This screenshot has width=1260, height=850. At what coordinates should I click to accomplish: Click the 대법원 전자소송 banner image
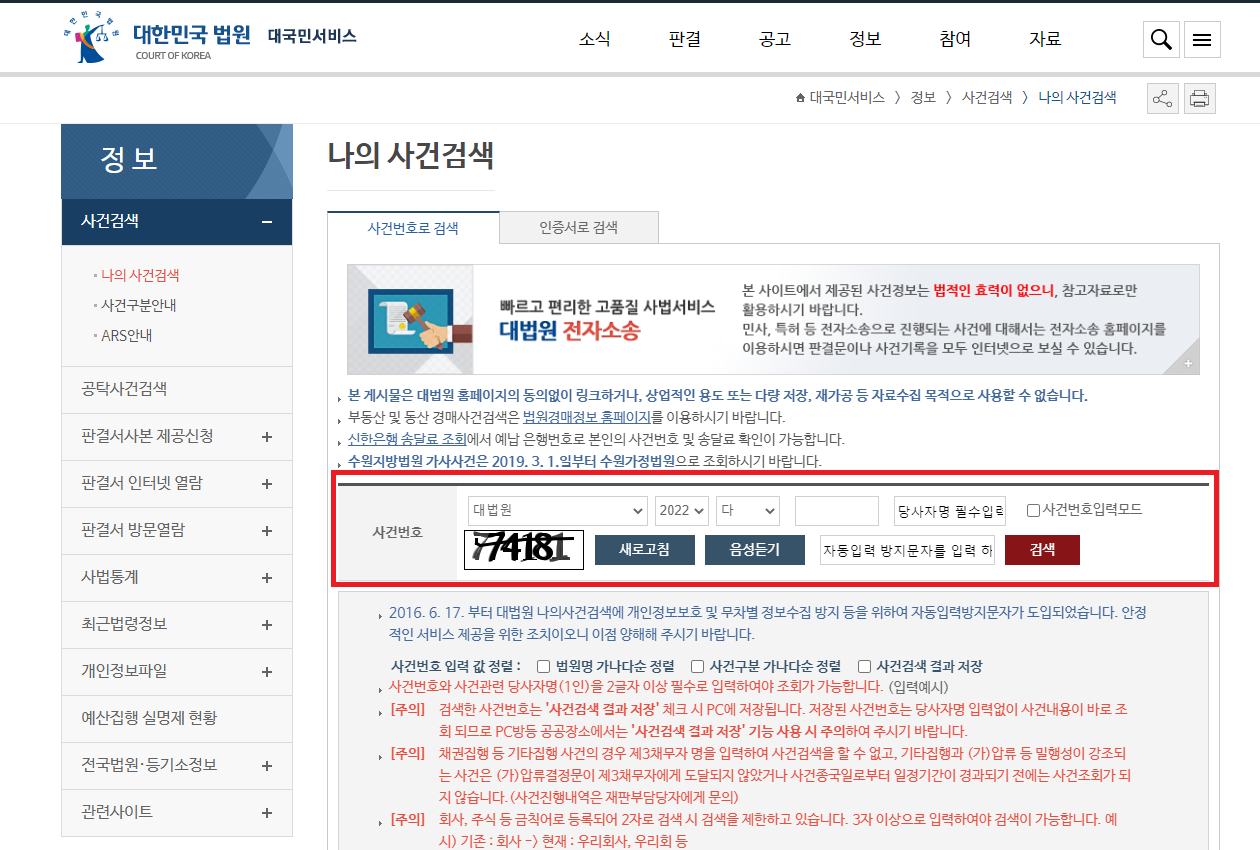[773, 319]
